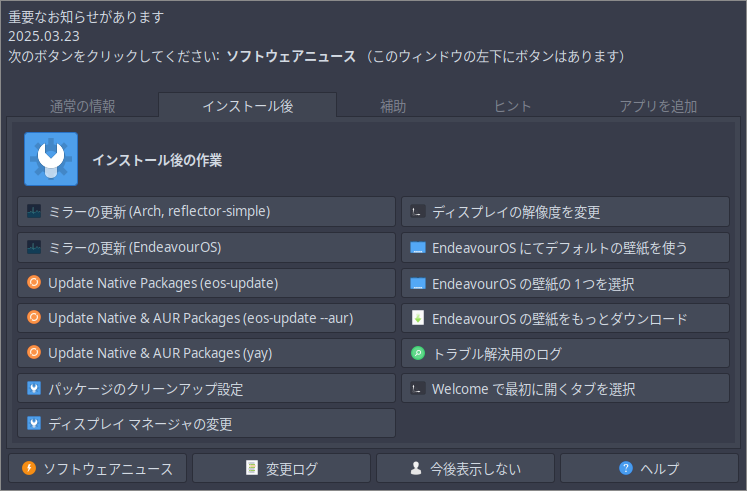Click the blue question mark Help icon

tap(626, 468)
